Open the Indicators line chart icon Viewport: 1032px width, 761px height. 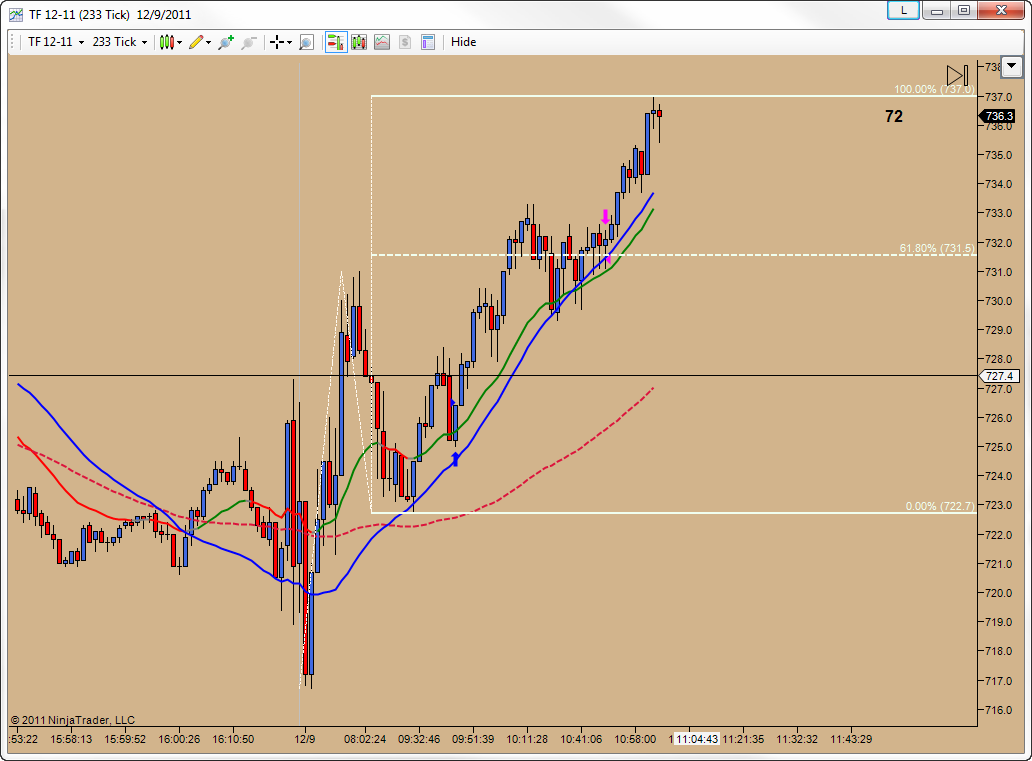(382, 42)
